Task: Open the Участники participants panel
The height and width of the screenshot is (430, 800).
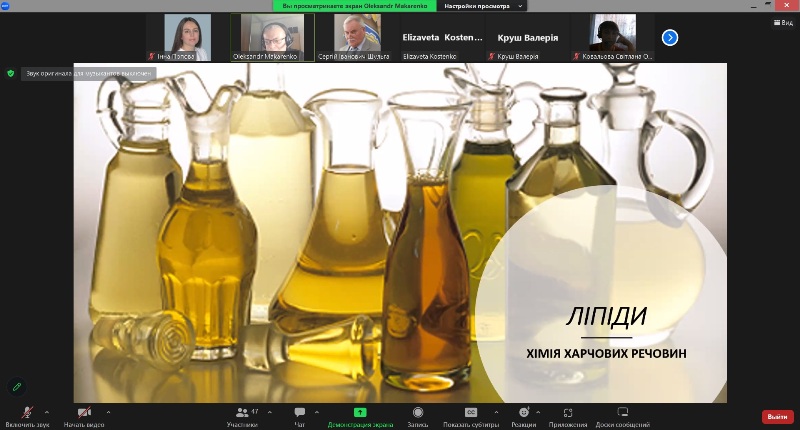Action: (x=243, y=417)
